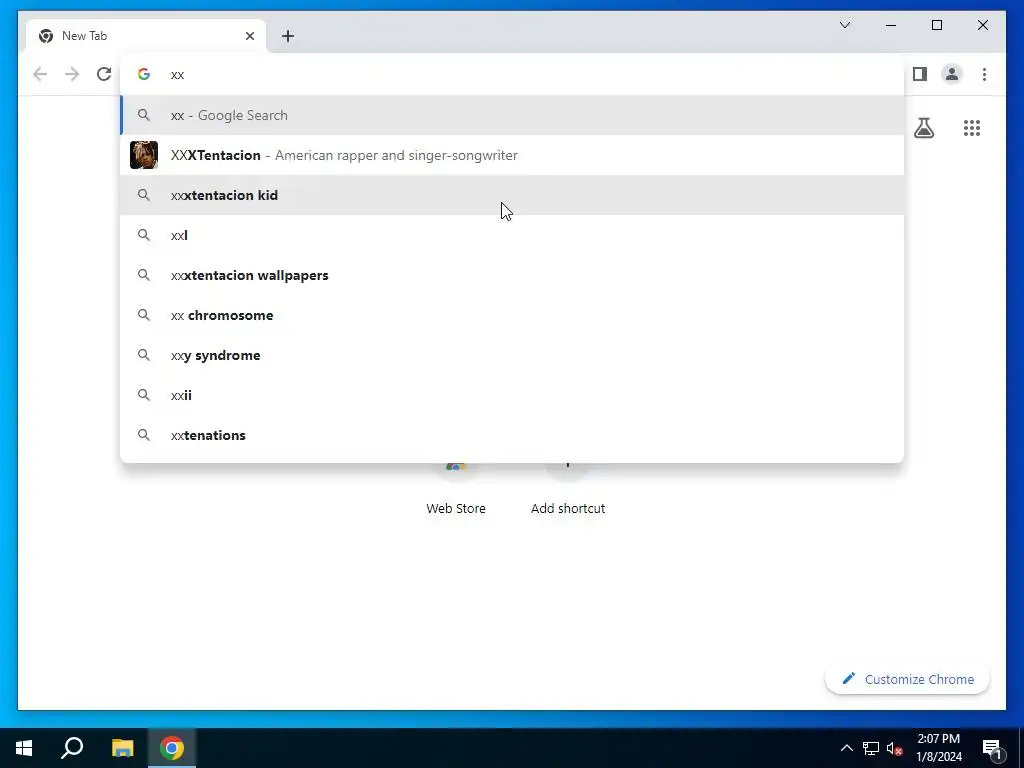This screenshot has width=1024, height=768.
Task: Maximize the Chrome window
Action: [936, 25]
